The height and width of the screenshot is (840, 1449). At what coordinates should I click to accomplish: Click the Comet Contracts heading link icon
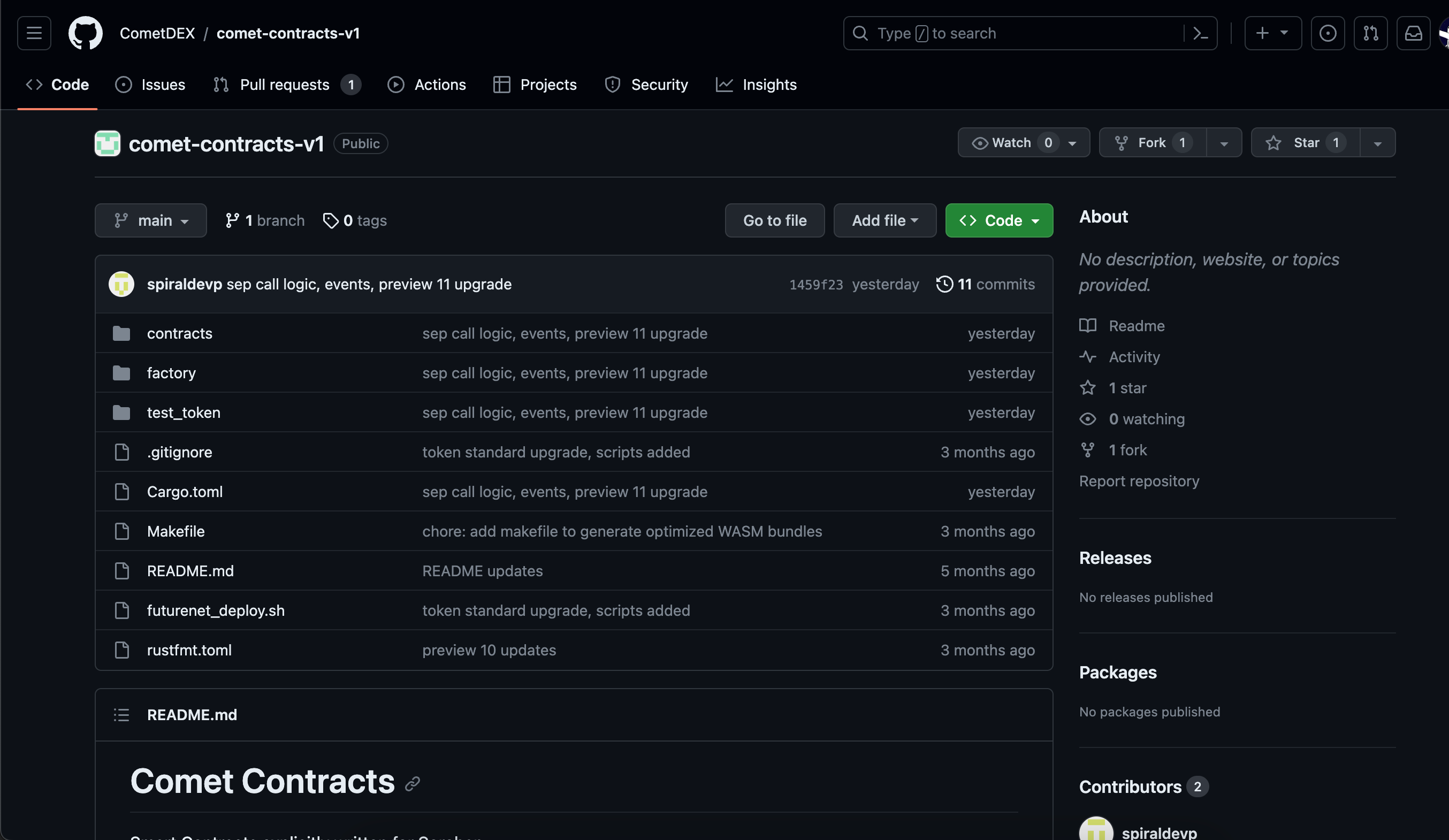412,784
